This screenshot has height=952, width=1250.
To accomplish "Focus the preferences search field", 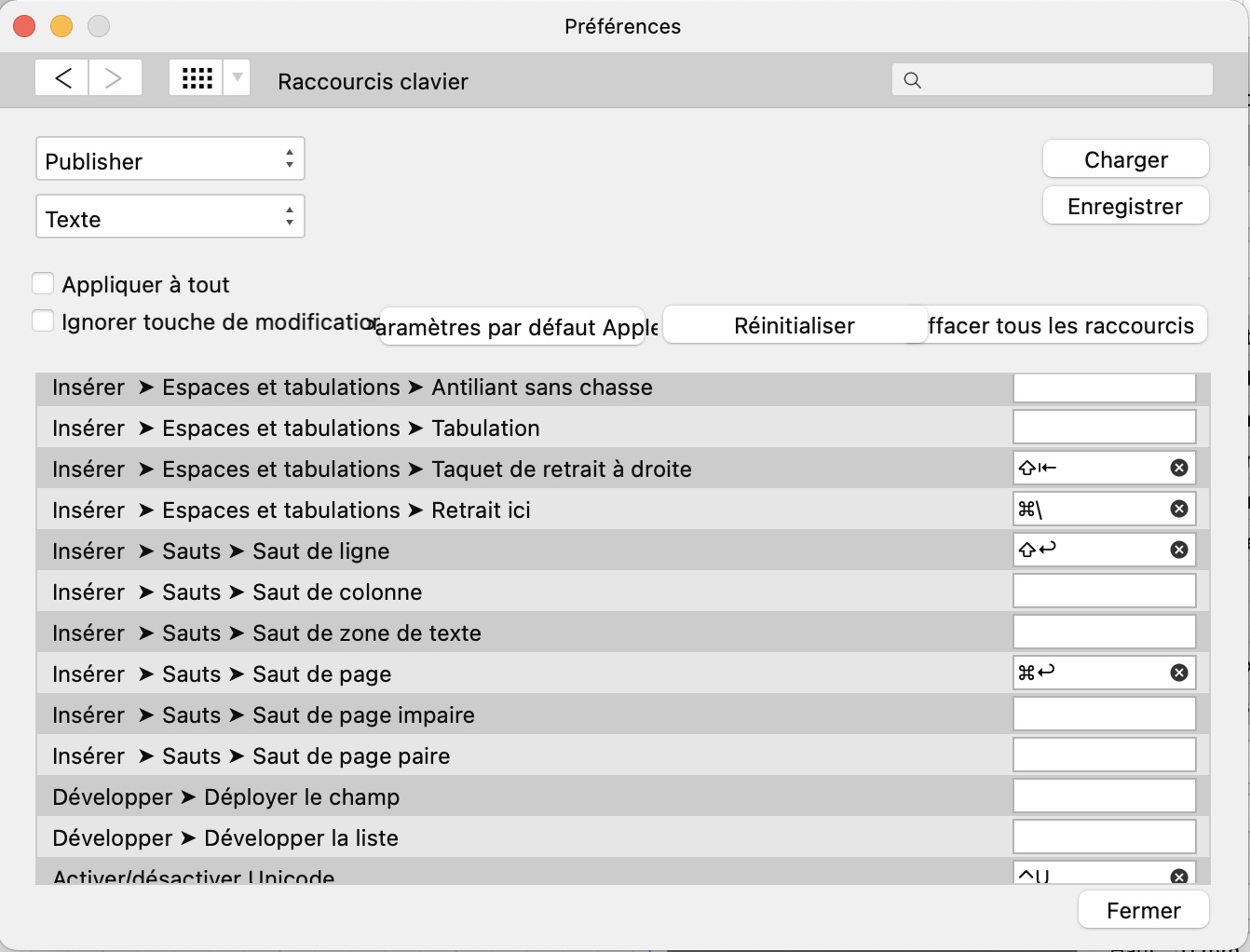I will (1053, 80).
